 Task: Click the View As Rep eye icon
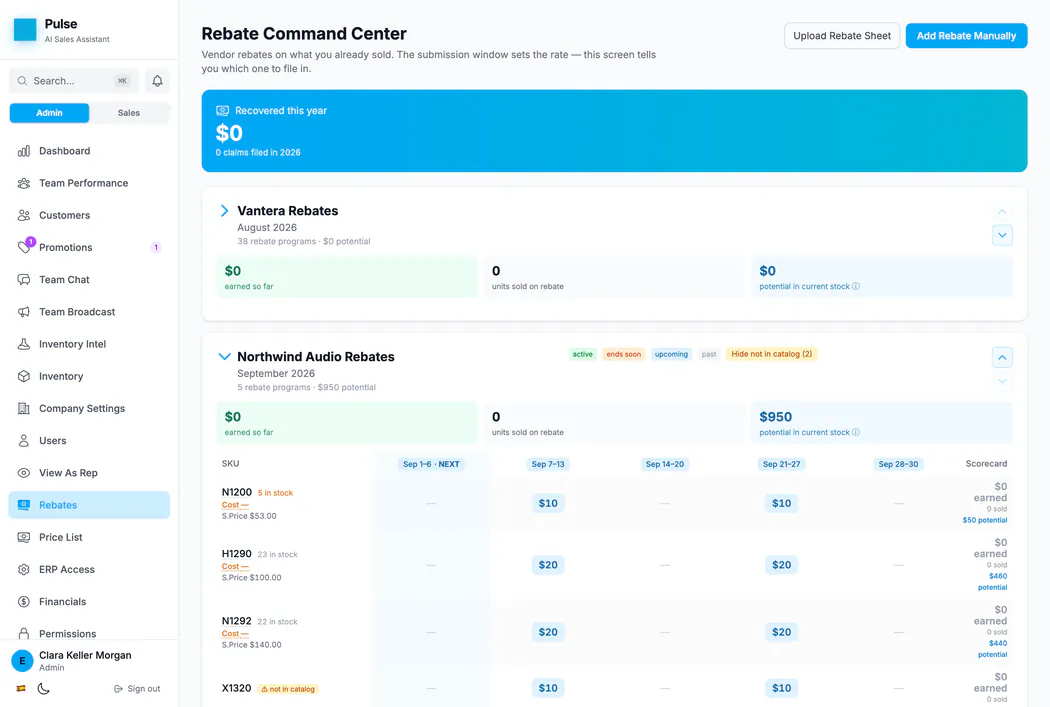pyautogui.click(x=23, y=473)
